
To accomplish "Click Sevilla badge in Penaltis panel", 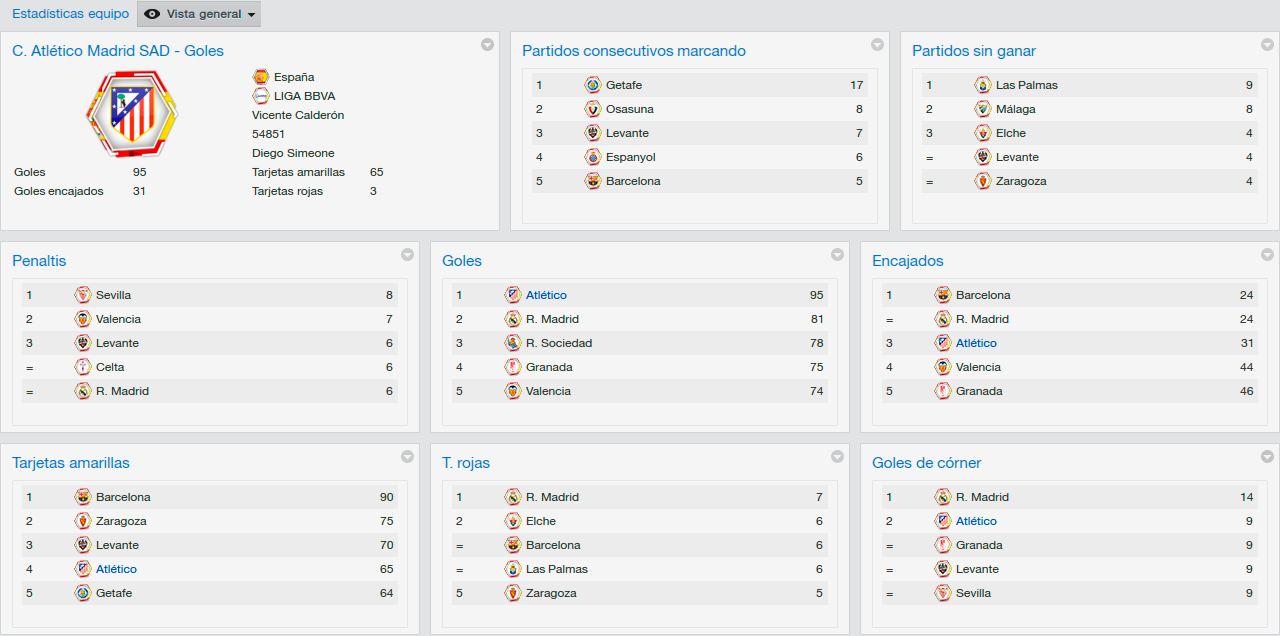I will (x=83, y=295).
